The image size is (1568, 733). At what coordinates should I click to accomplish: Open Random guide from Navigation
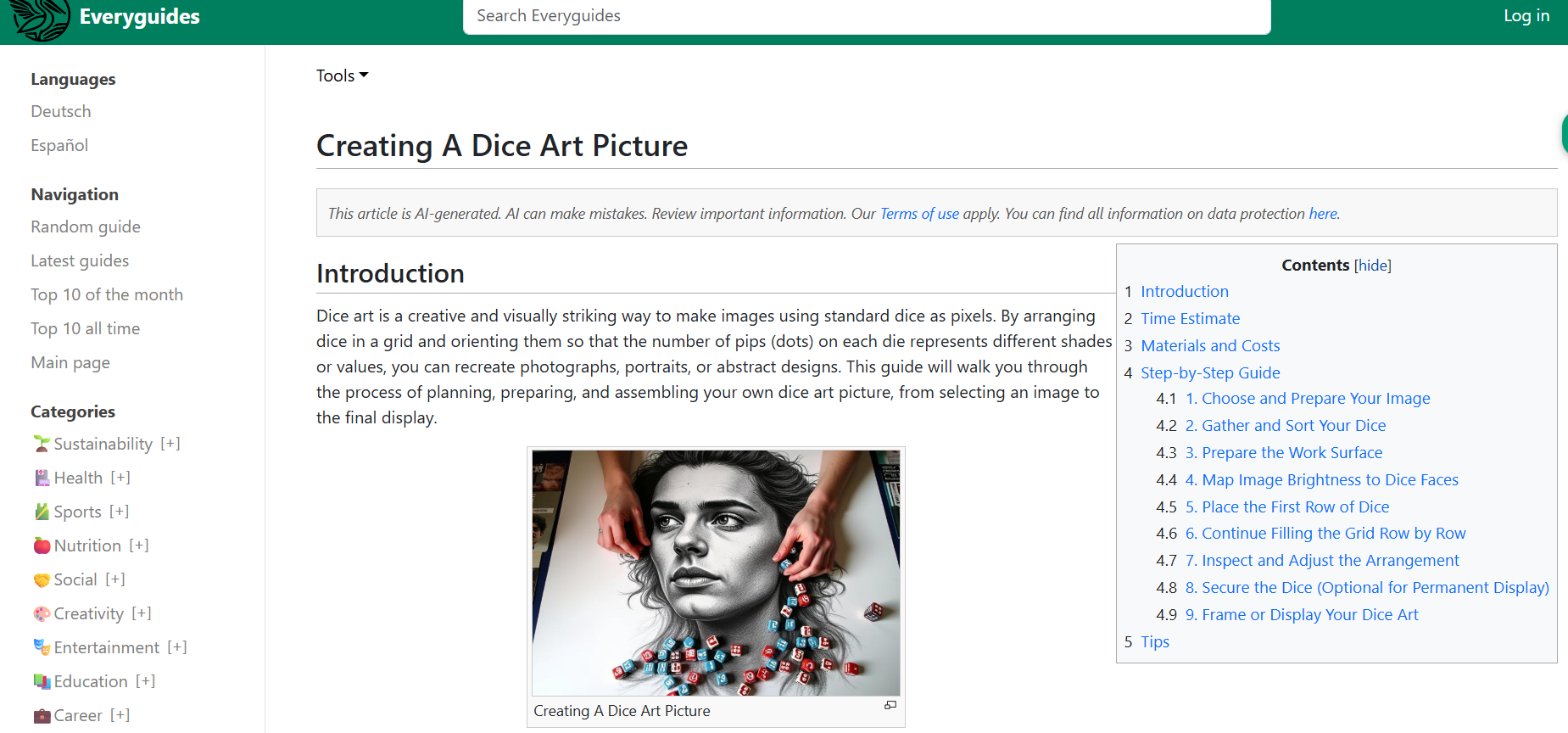pos(86,227)
